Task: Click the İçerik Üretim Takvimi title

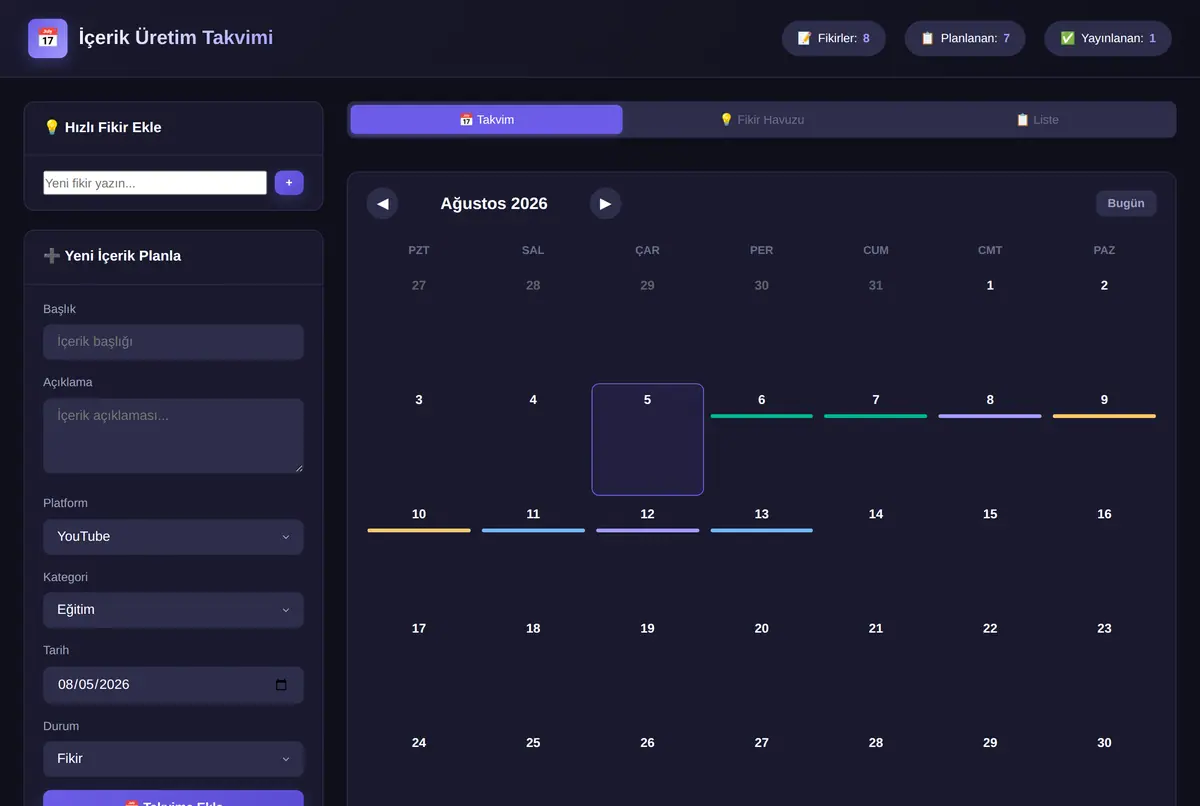Action: 176,38
